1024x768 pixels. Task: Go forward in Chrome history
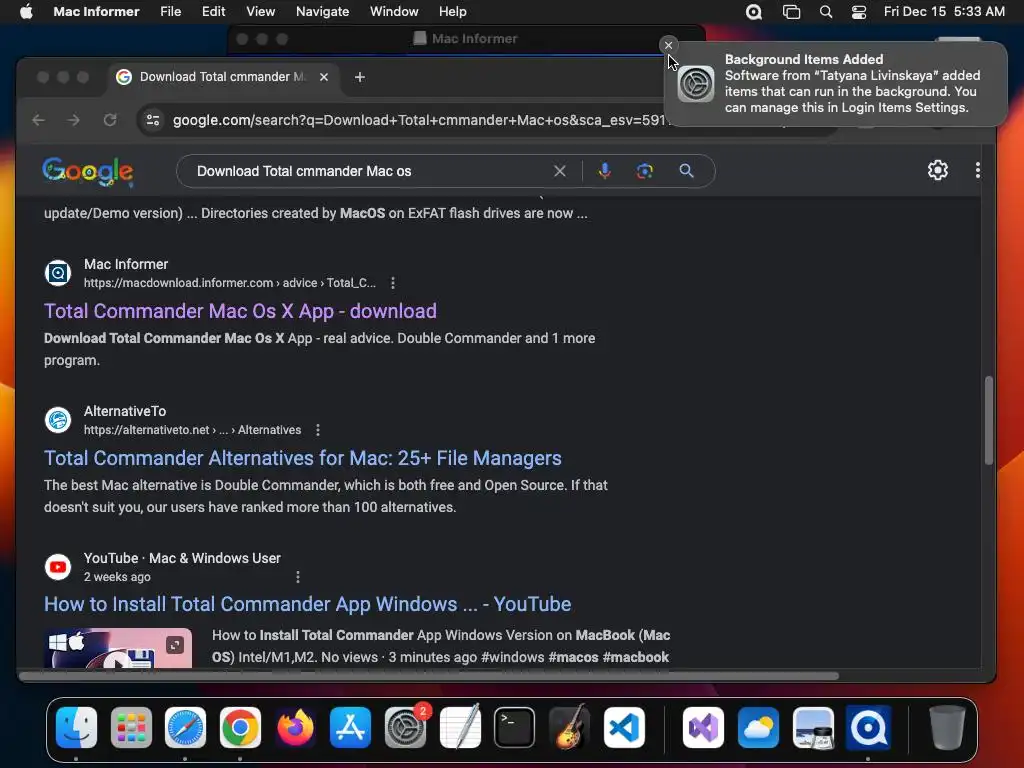tap(73, 120)
